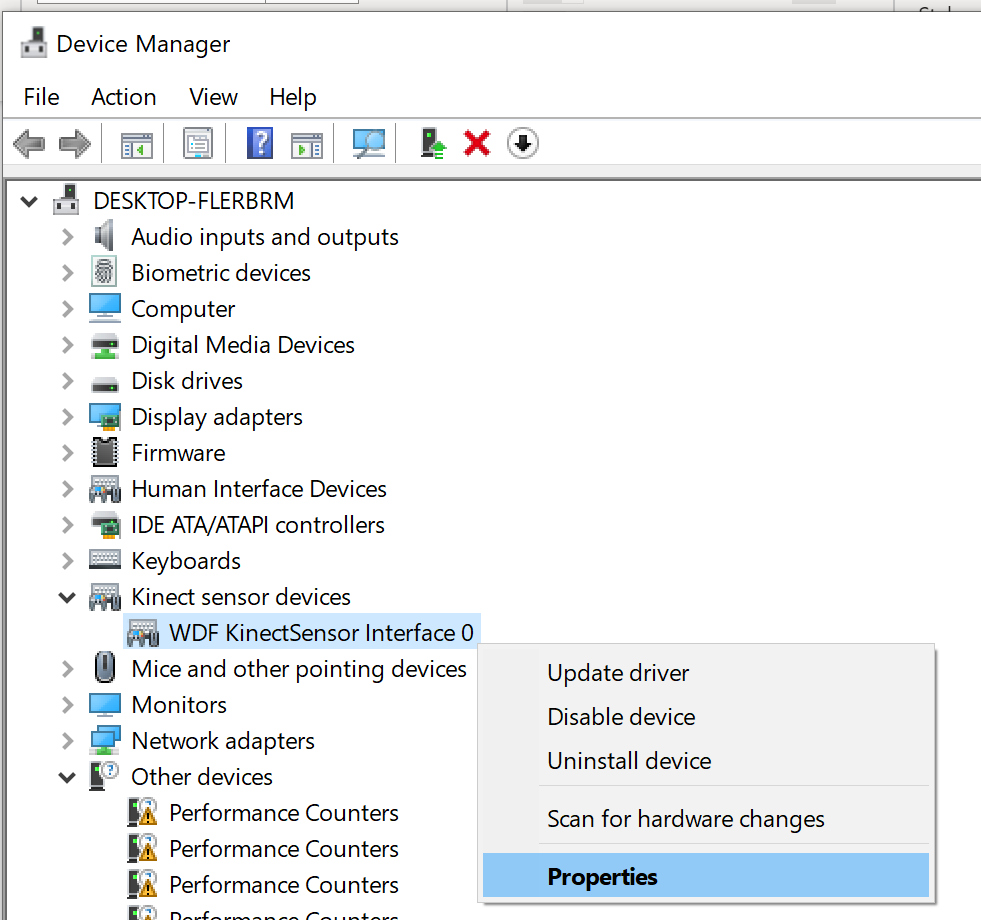Click the Forward arrow toolbar icon
This screenshot has width=981, height=920.
click(74, 143)
